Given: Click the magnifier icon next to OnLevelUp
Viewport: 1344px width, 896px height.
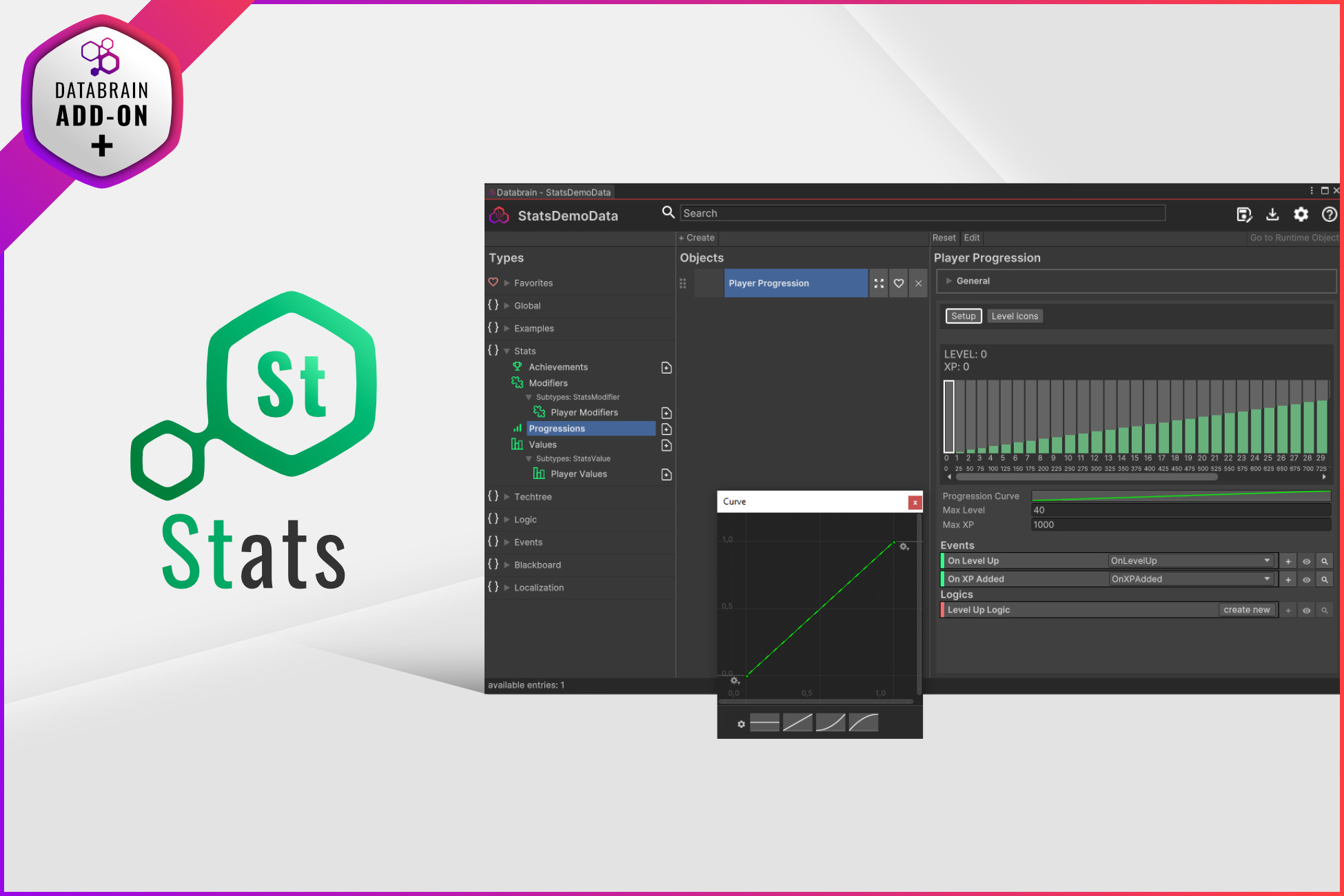Looking at the screenshot, I should click(x=1325, y=560).
